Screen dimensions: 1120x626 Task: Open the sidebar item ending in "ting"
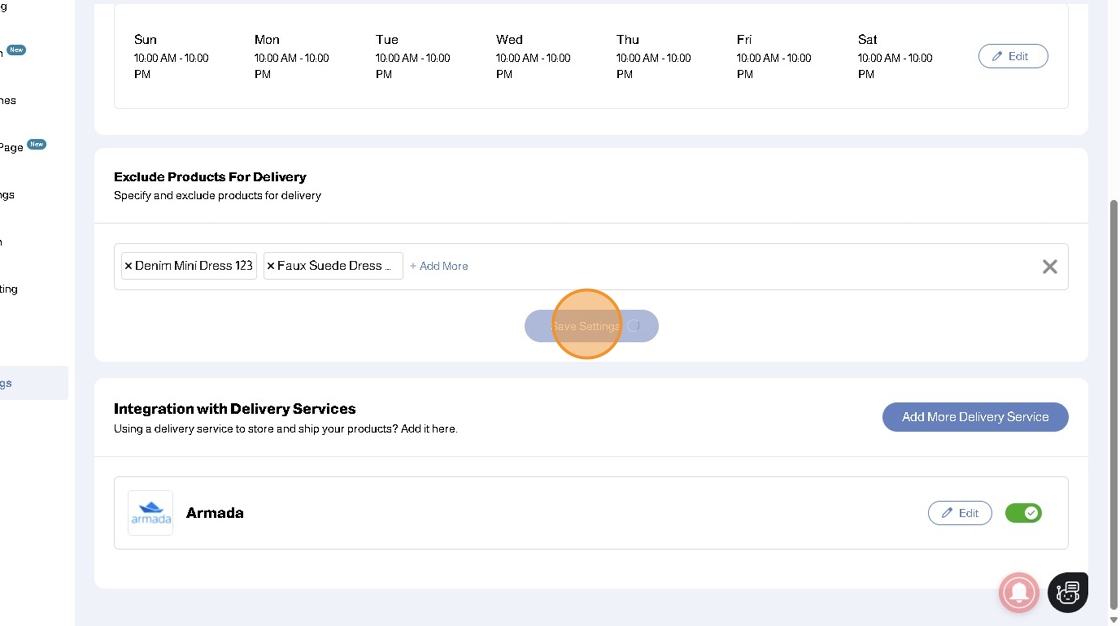[x=10, y=289]
